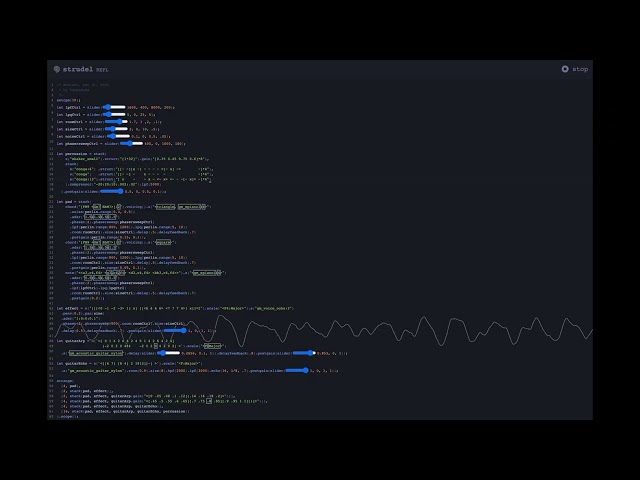Adjust the effect postgain slider
640x480 pixels.
point(175,331)
